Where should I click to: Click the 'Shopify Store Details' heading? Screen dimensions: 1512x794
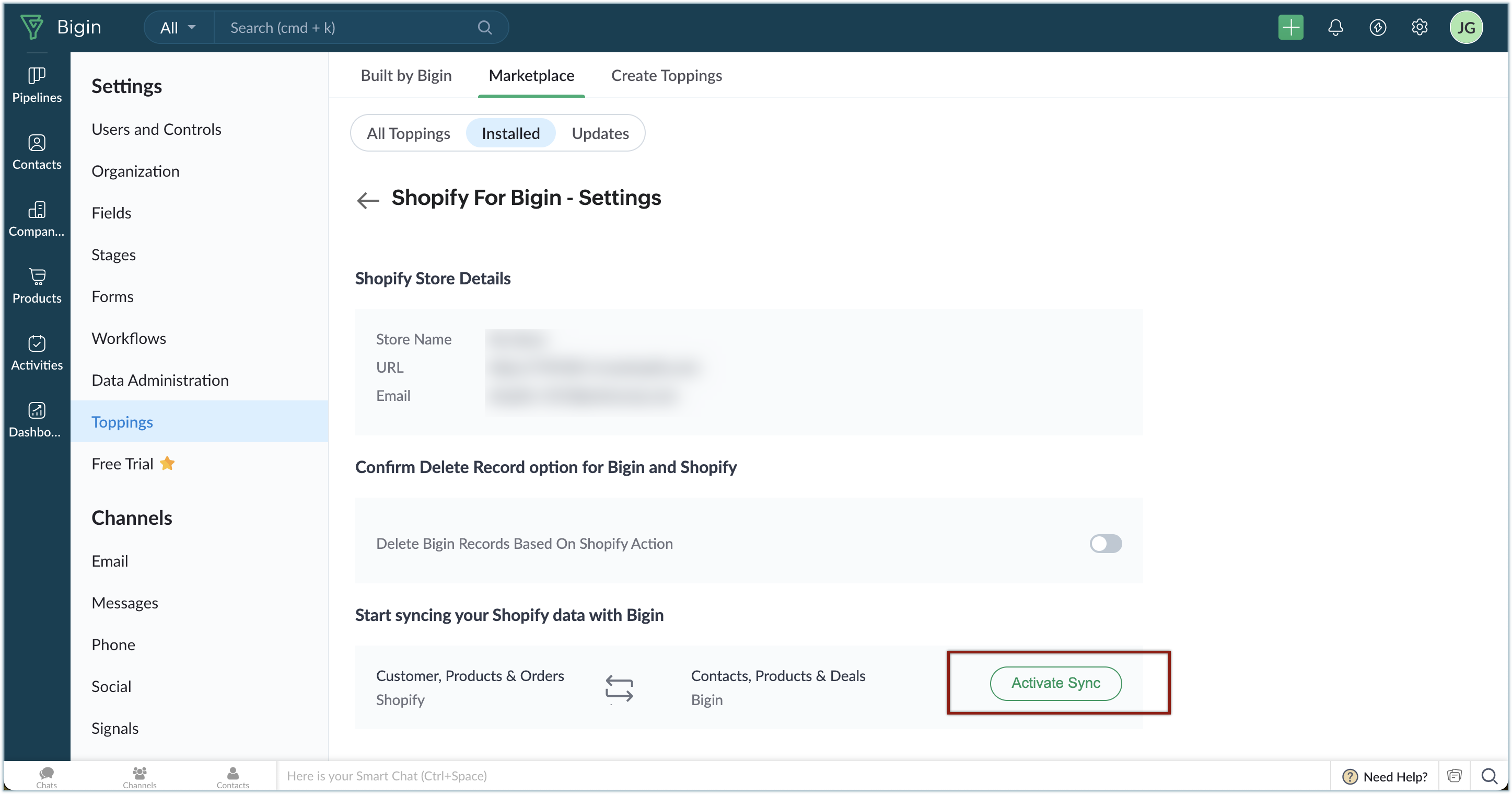pos(433,279)
